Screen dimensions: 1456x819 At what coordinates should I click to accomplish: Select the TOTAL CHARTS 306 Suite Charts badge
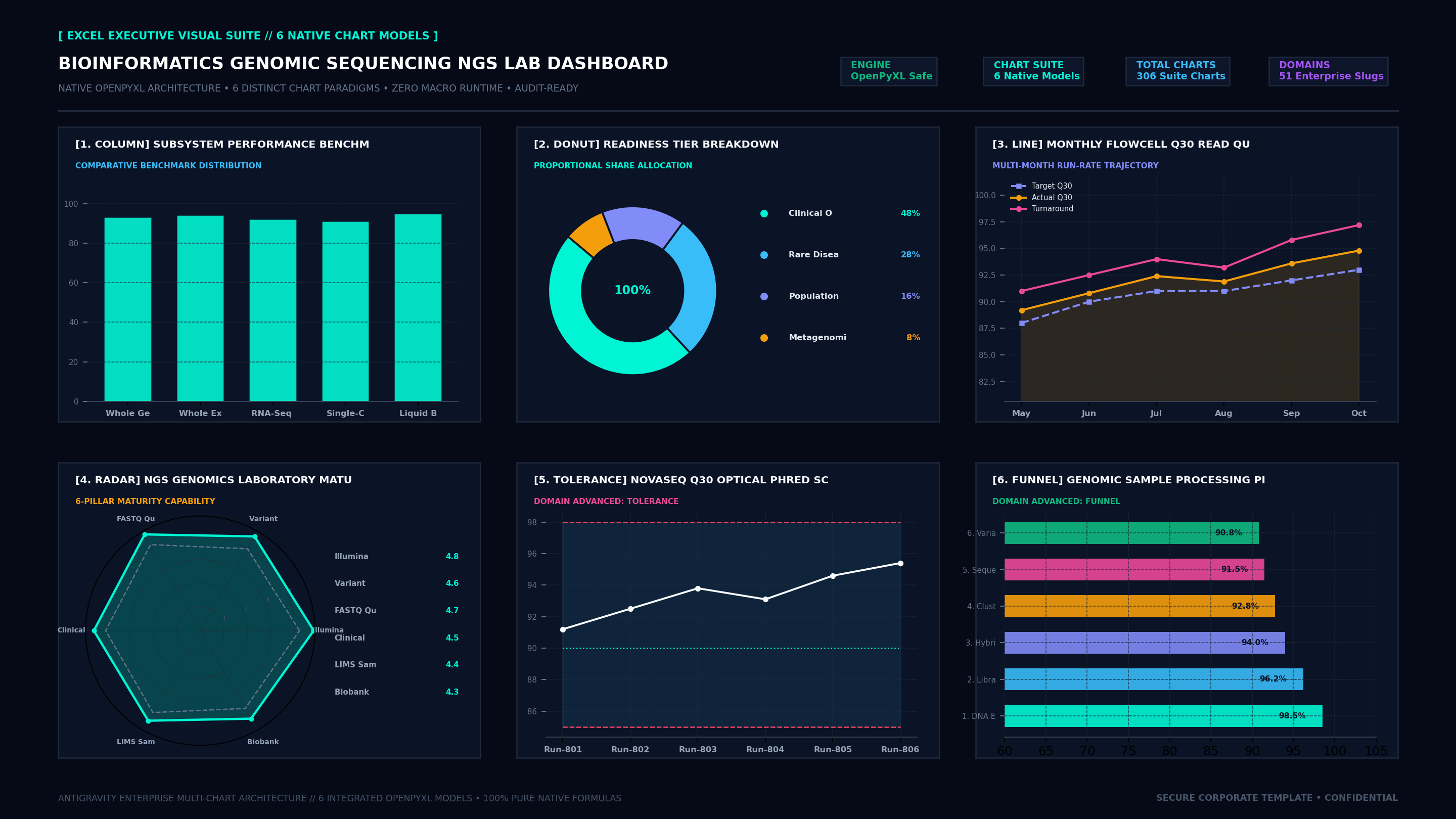pos(1177,71)
